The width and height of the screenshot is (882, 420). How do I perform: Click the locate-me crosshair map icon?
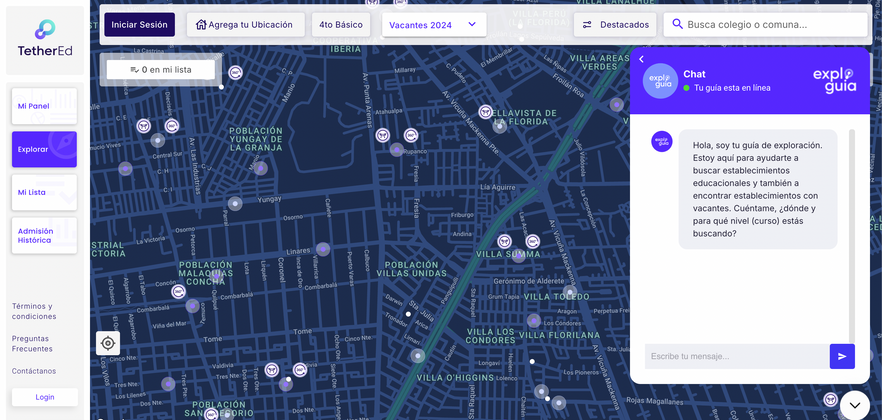(108, 343)
